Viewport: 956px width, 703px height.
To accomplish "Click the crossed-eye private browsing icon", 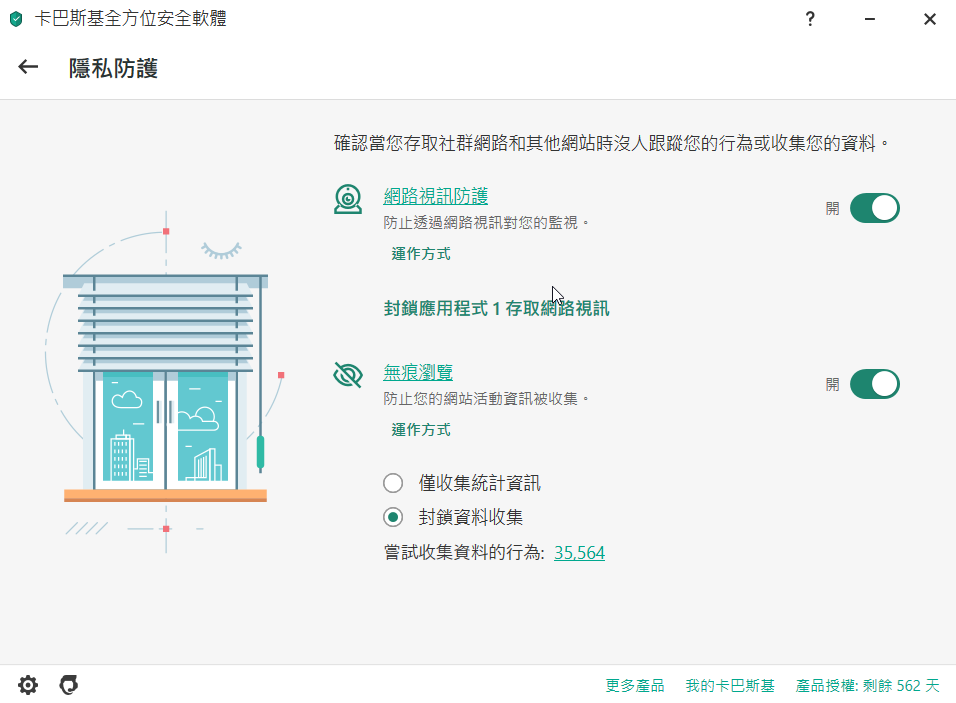I will (x=348, y=375).
